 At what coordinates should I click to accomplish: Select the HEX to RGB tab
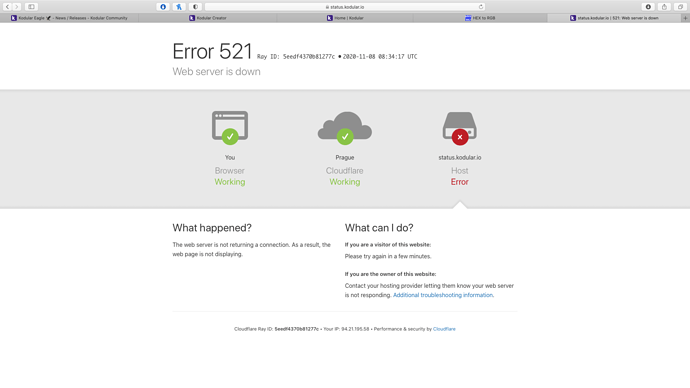point(480,18)
